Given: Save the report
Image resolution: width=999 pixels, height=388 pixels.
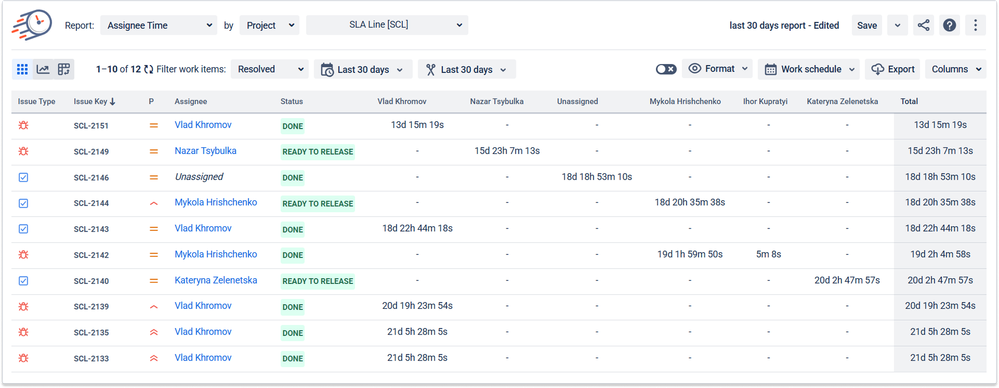Looking at the screenshot, I should pyautogui.click(x=866, y=25).
